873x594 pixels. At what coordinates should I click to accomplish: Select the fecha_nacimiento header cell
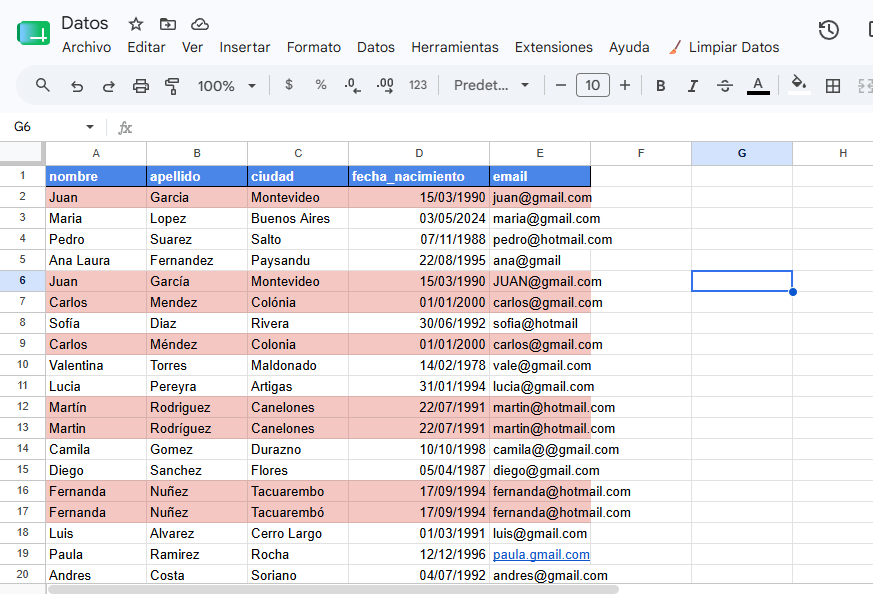(419, 176)
